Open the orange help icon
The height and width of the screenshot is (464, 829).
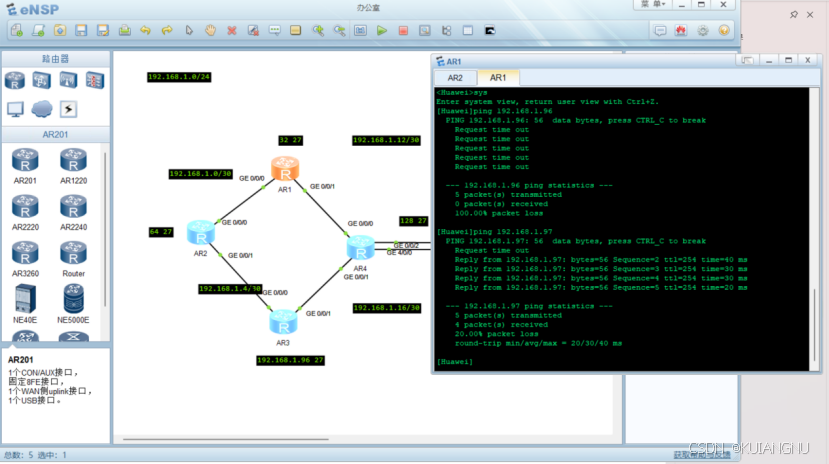tap(724, 31)
